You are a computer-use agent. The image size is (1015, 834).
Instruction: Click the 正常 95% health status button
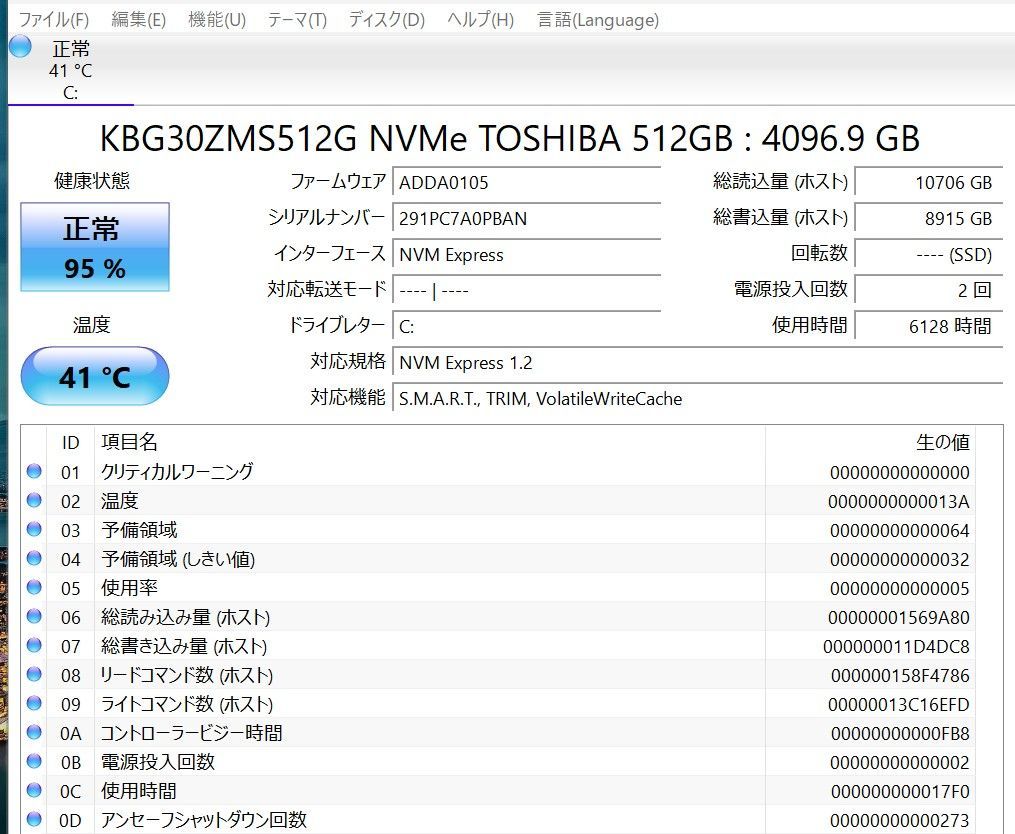(95, 246)
